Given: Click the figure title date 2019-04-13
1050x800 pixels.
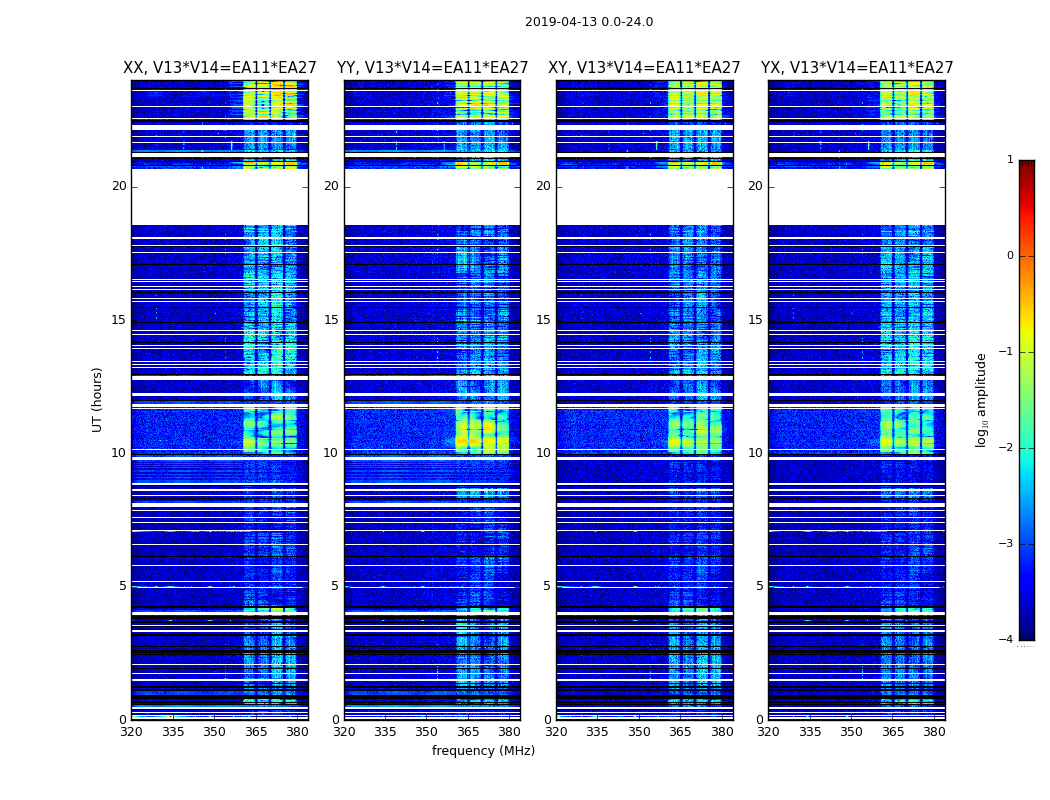Looking at the screenshot, I should point(588,22).
